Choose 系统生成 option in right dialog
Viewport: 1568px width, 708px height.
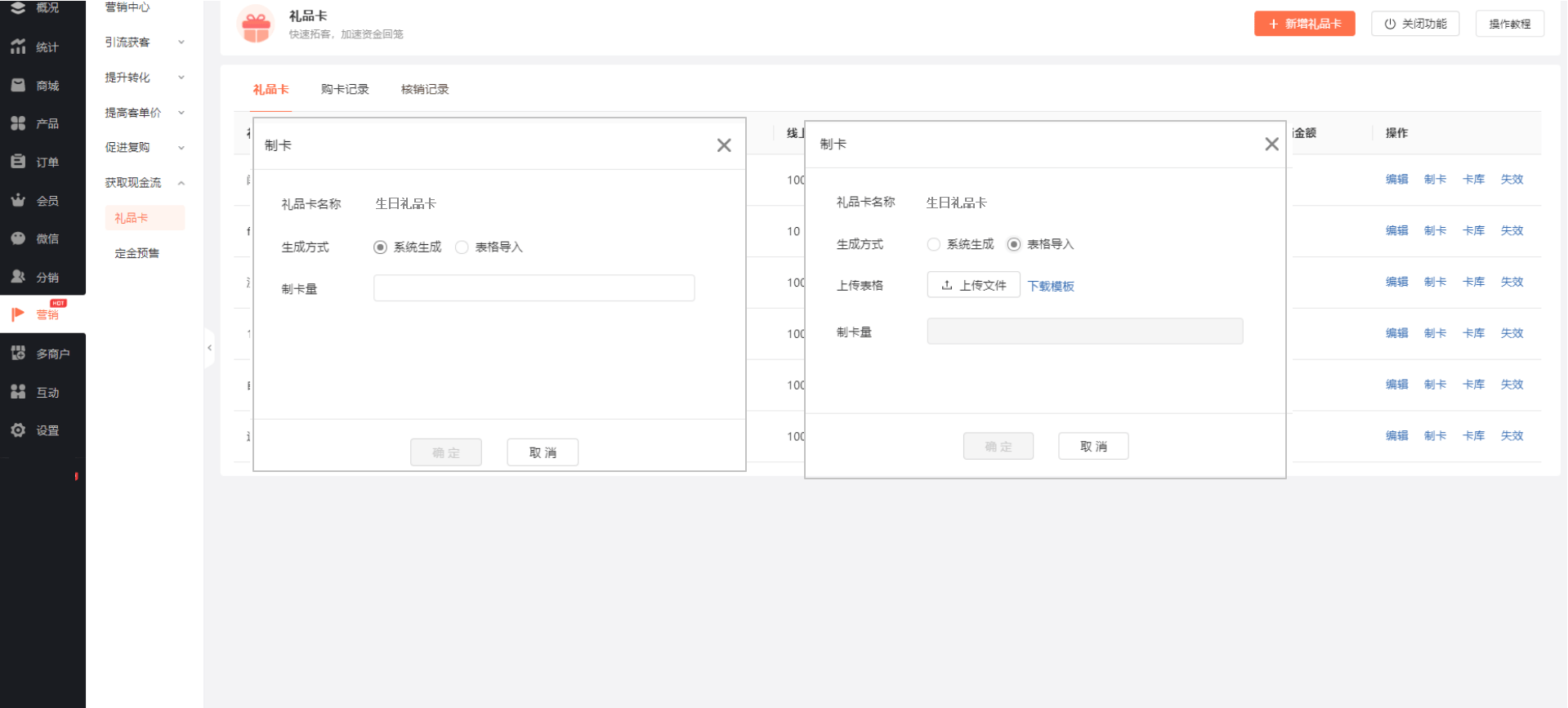(933, 244)
